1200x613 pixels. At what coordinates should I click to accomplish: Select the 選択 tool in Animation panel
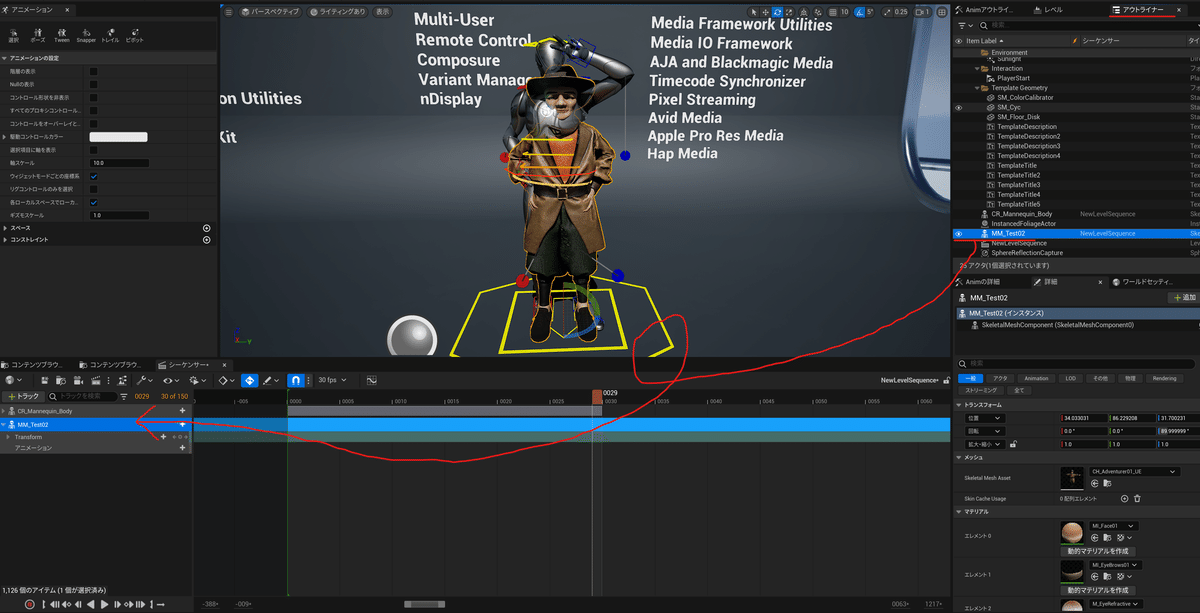click(x=13, y=35)
